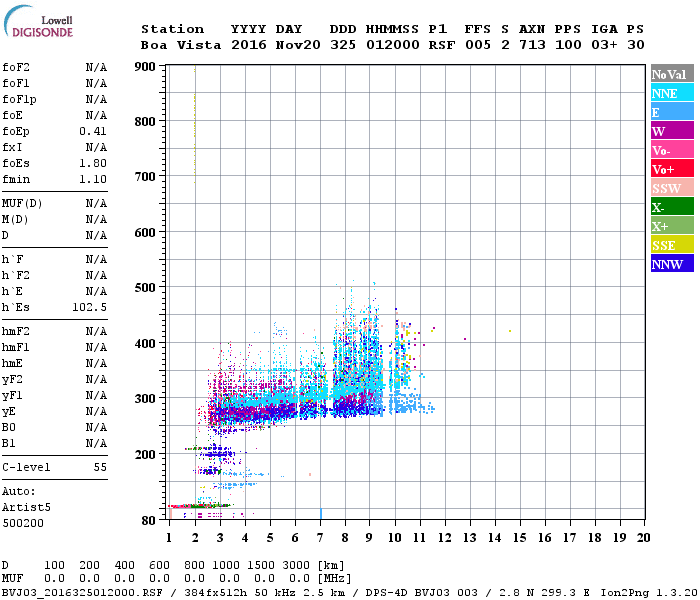Click the 300 km height axis label

[x=145, y=398]
